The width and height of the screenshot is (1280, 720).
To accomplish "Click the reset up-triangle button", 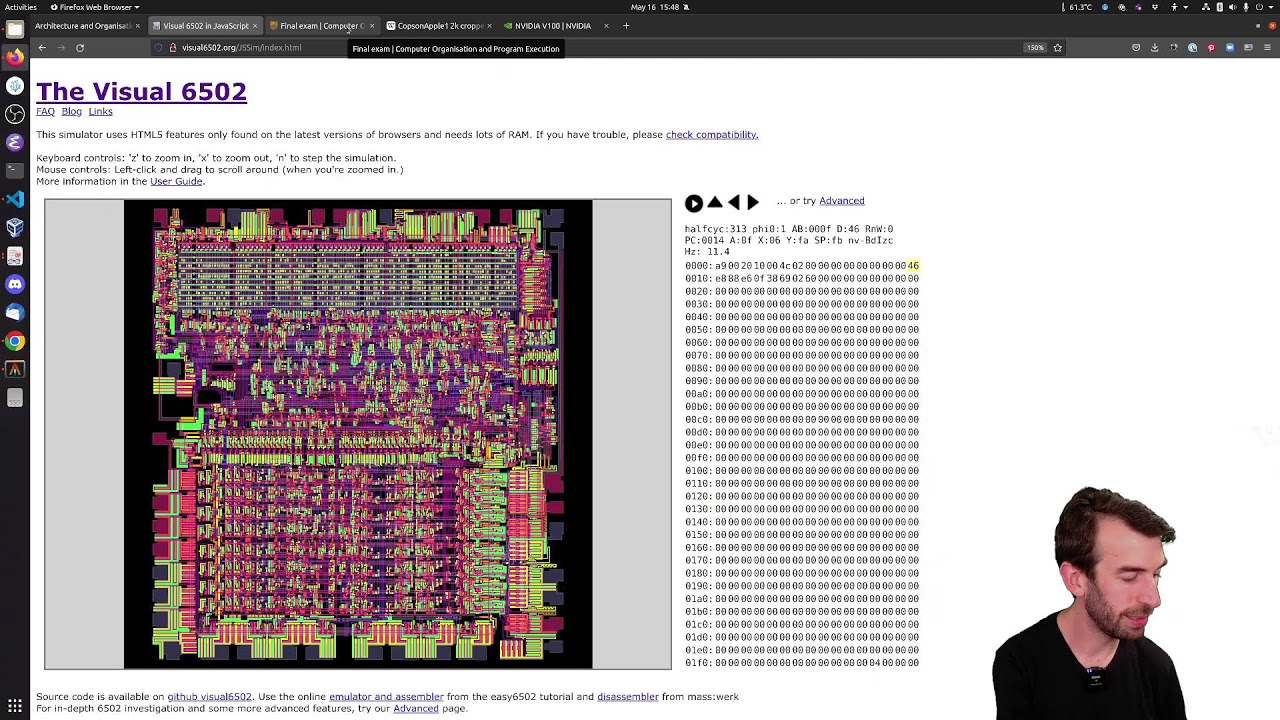I will (715, 202).
